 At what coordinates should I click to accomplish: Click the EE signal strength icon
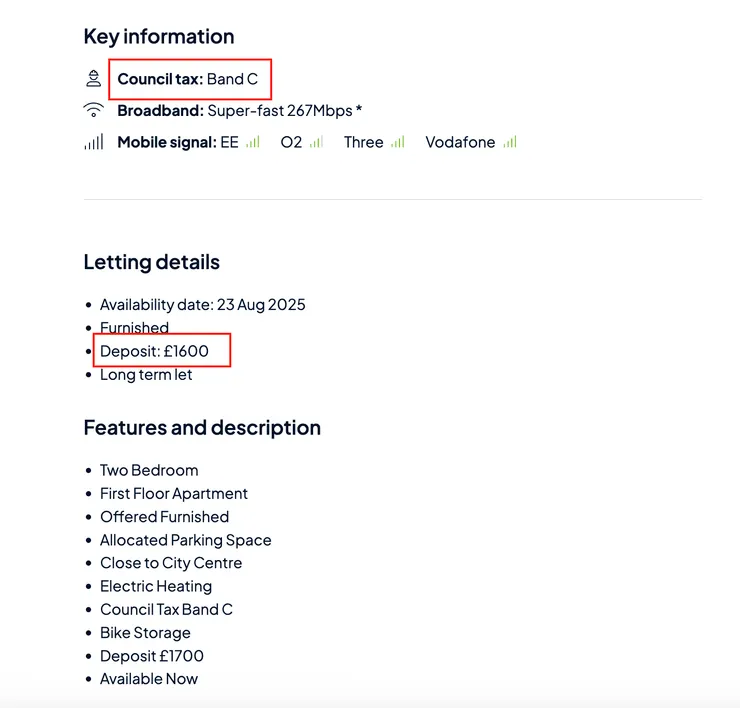click(x=253, y=142)
